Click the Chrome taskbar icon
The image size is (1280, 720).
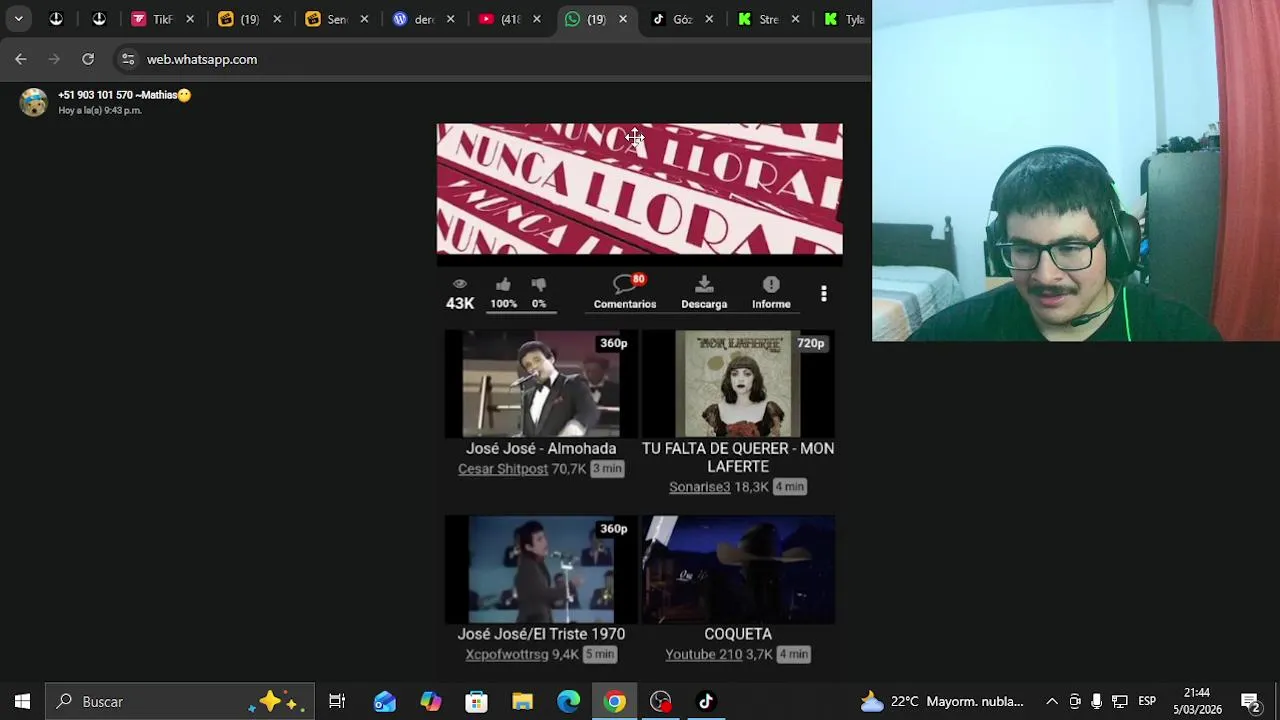[615, 701]
